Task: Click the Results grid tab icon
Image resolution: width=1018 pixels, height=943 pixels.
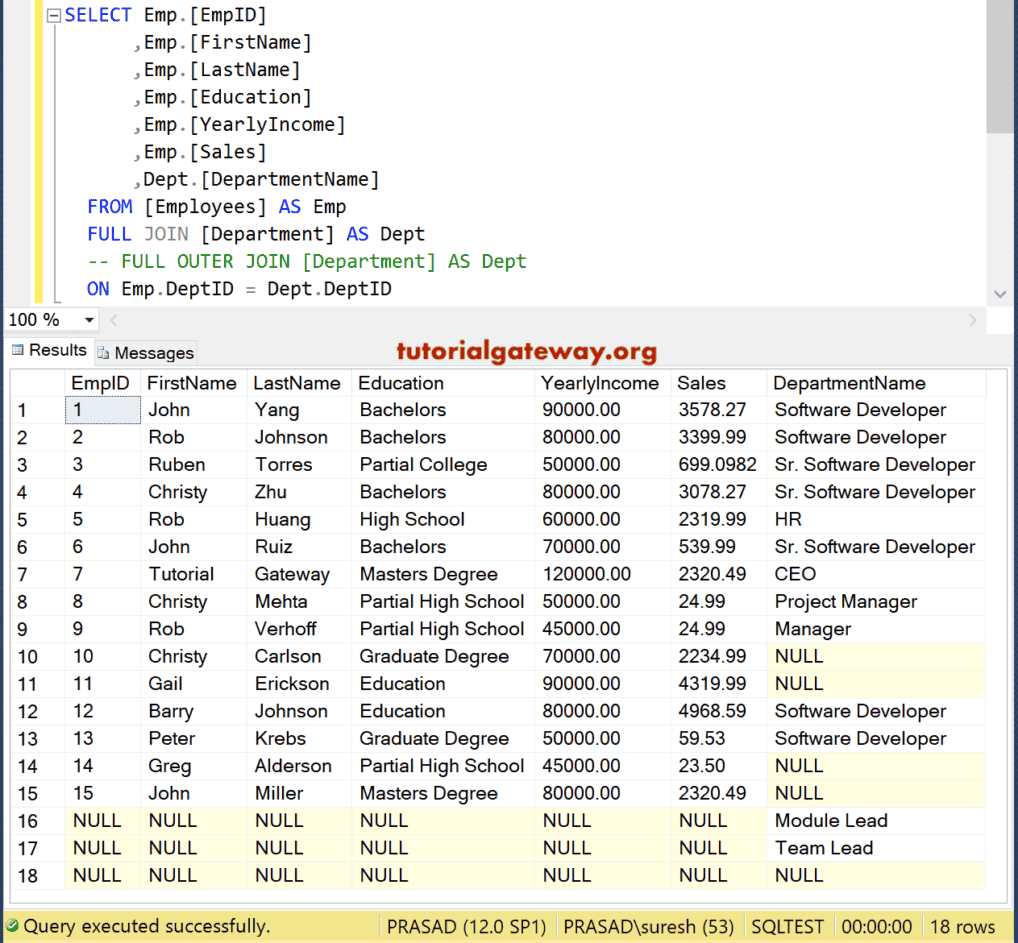Action: pyautogui.click(x=17, y=350)
